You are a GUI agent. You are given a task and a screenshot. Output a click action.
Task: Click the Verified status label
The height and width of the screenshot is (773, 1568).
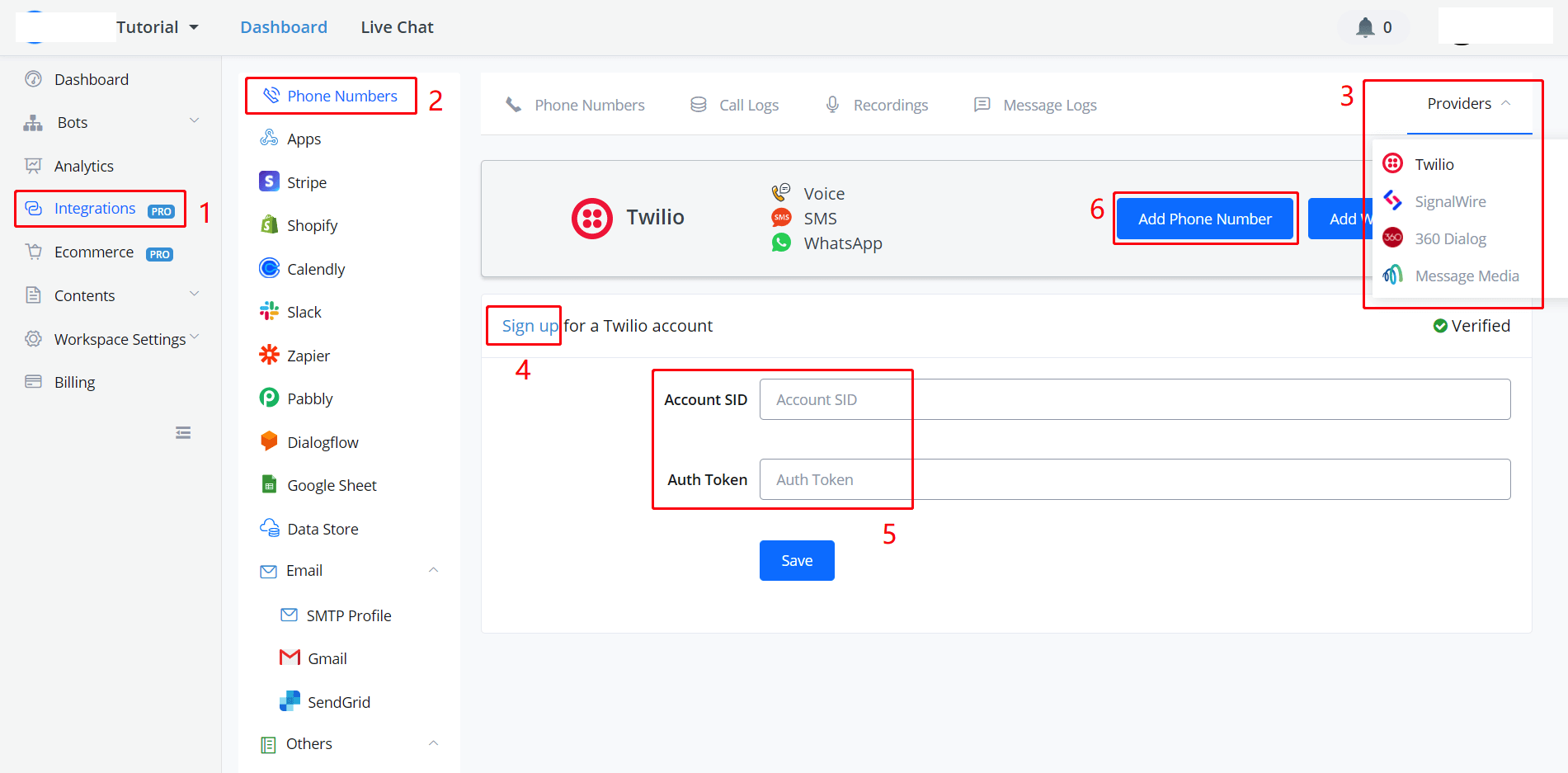1471,326
